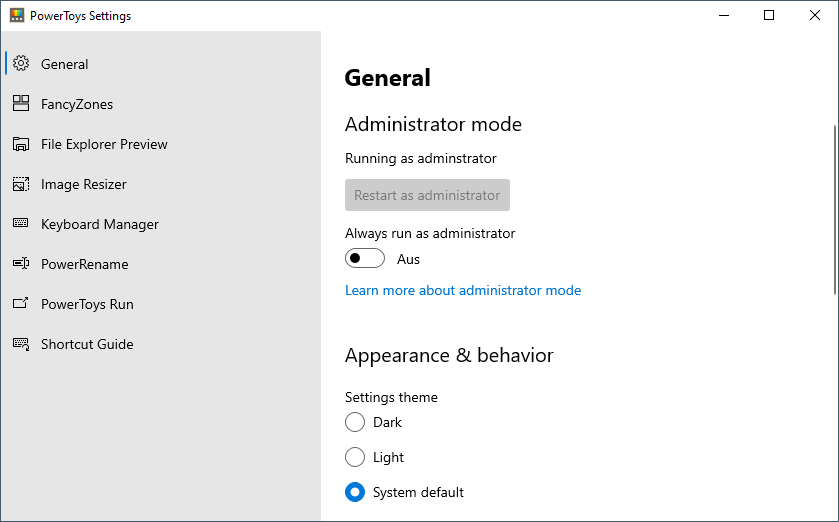Minimize the PowerToys Settings window

[x=723, y=15]
